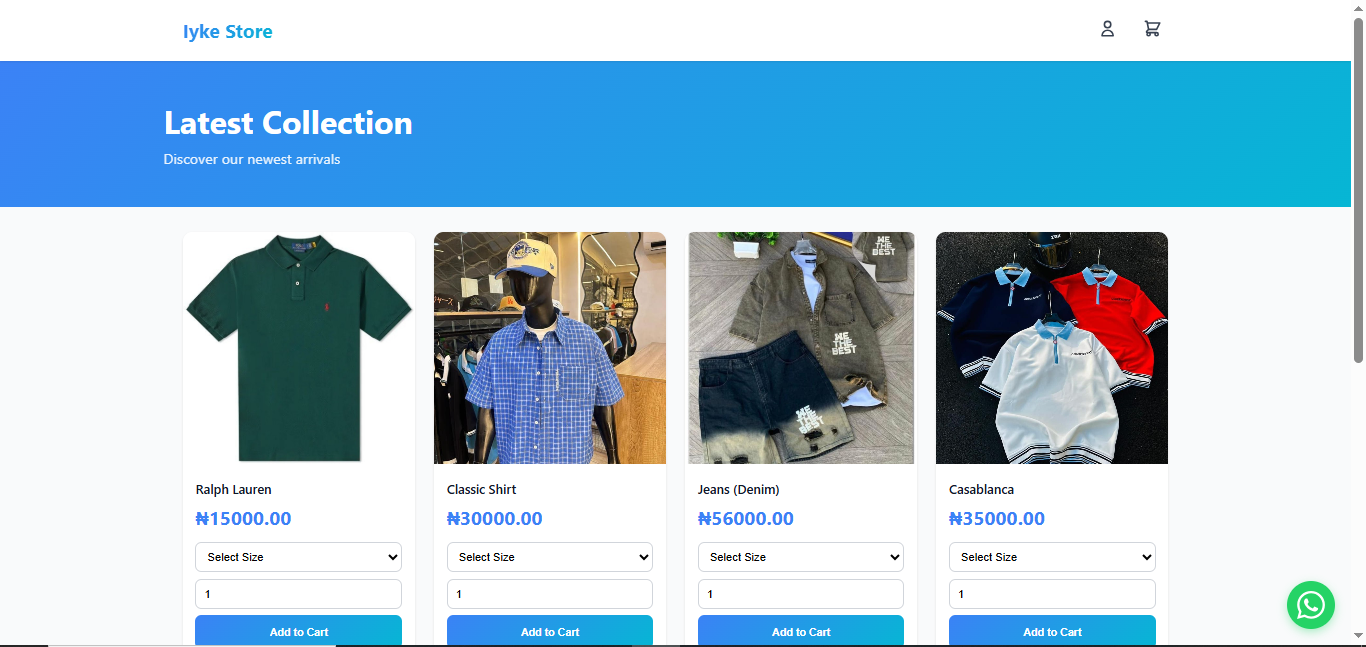1366x647 pixels.
Task: View the green Ralph Lauren polo image
Action: coord(298,348)
